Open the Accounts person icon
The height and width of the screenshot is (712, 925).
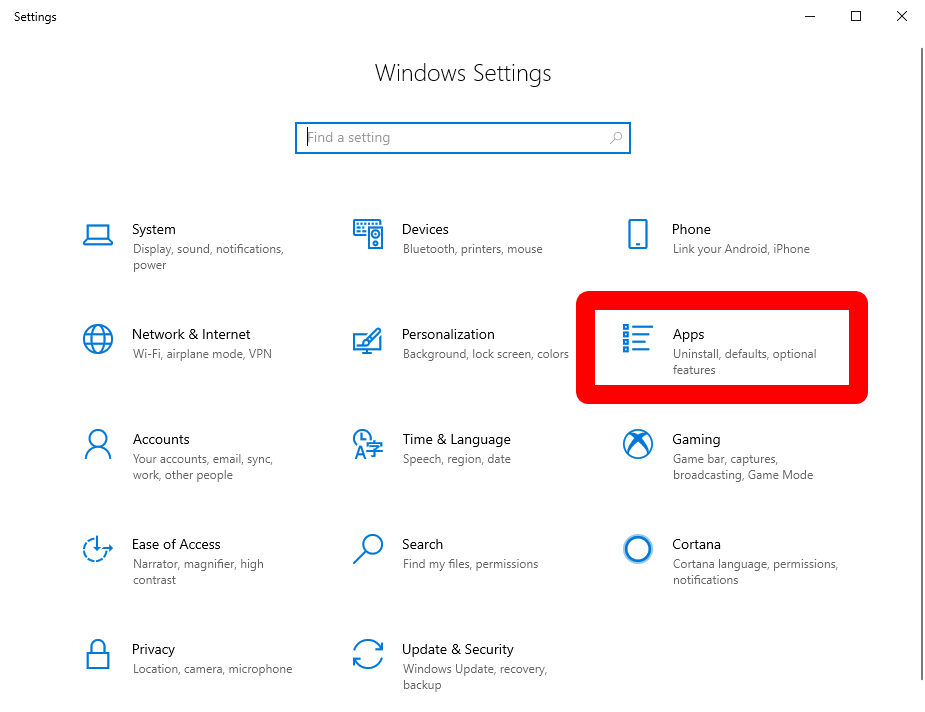point(98,444)
